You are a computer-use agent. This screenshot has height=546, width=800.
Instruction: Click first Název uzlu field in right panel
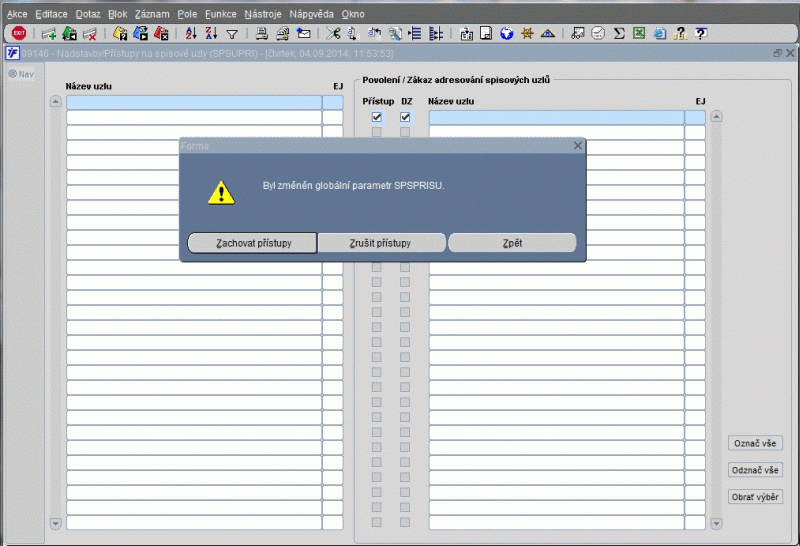tap(556, 117)
